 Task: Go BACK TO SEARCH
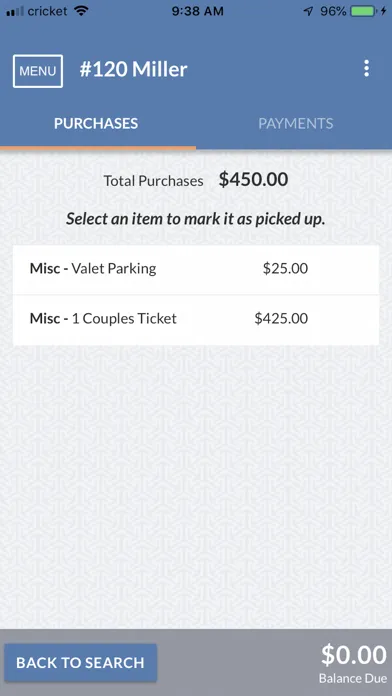(x=80, y=663)
